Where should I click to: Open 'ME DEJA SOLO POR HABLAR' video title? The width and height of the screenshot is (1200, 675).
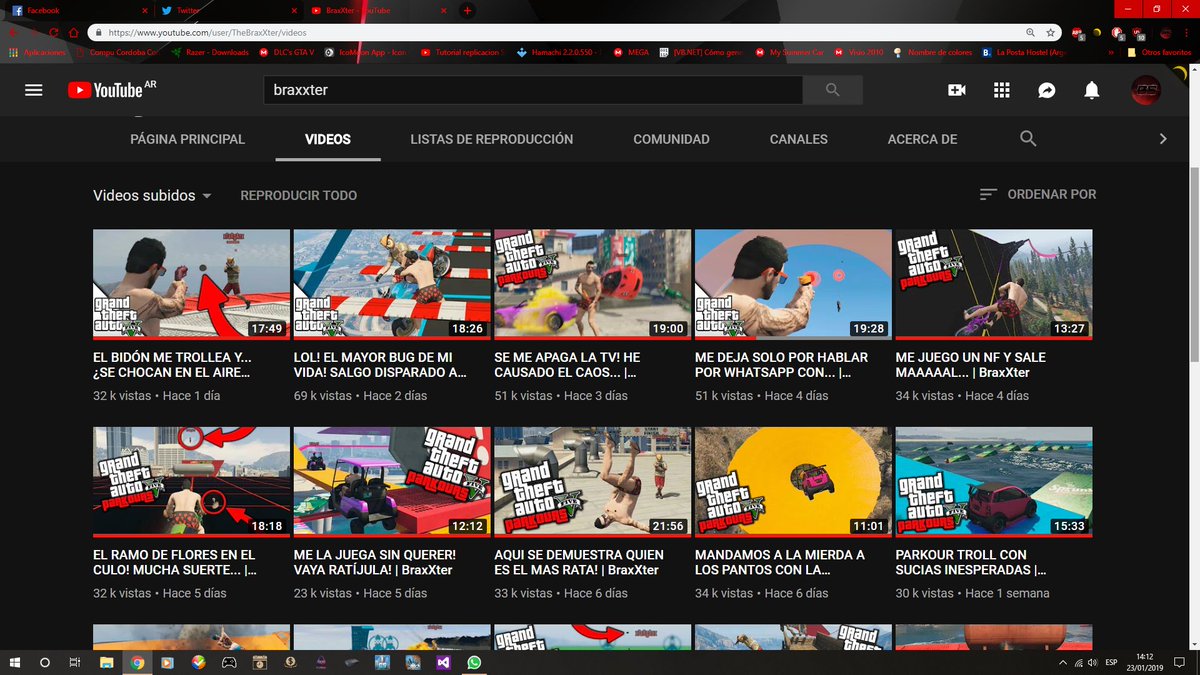tap(781, 365)
